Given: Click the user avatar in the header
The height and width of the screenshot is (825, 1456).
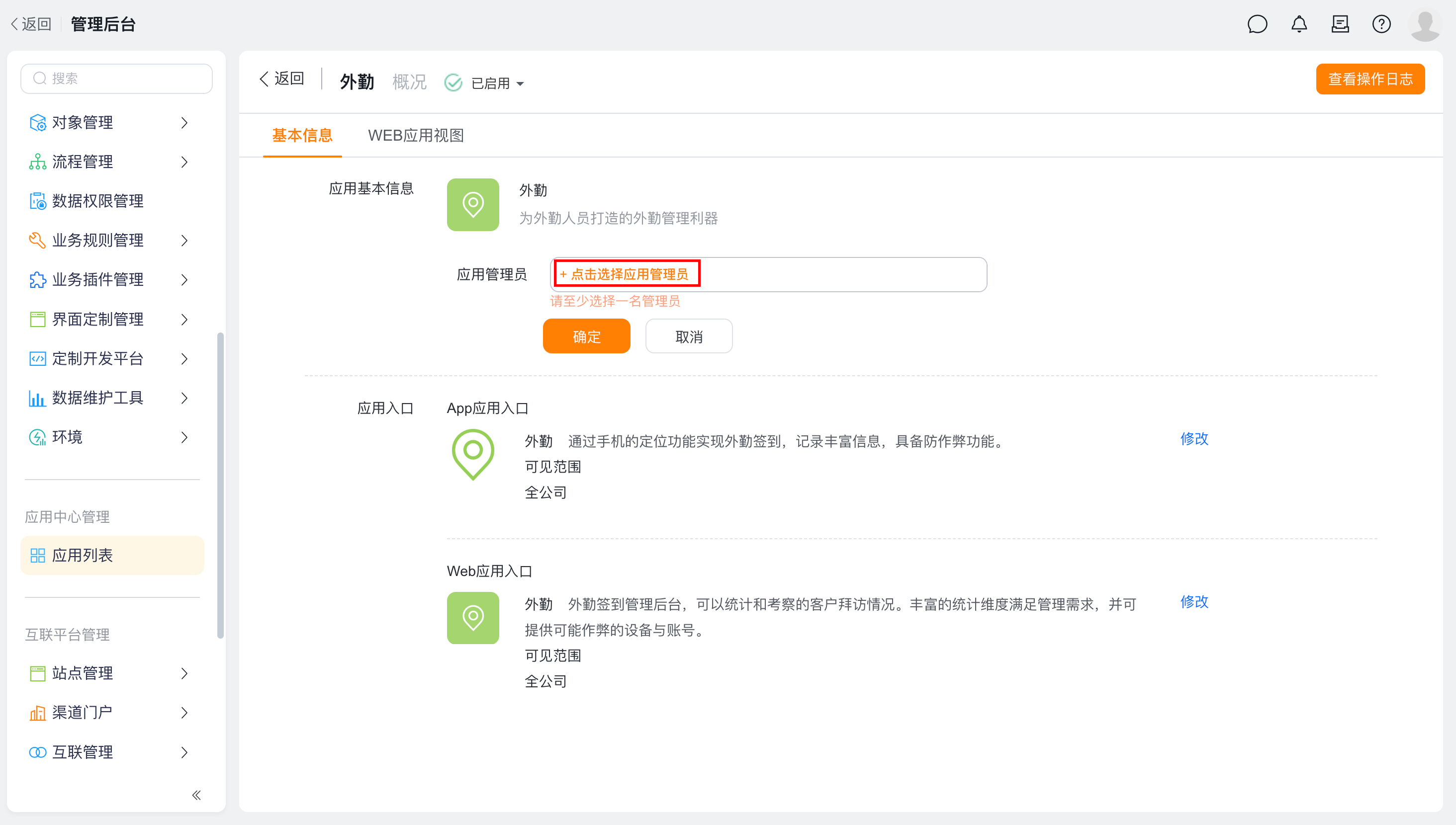Looking at the screenshot, I should pos(1425,25).
